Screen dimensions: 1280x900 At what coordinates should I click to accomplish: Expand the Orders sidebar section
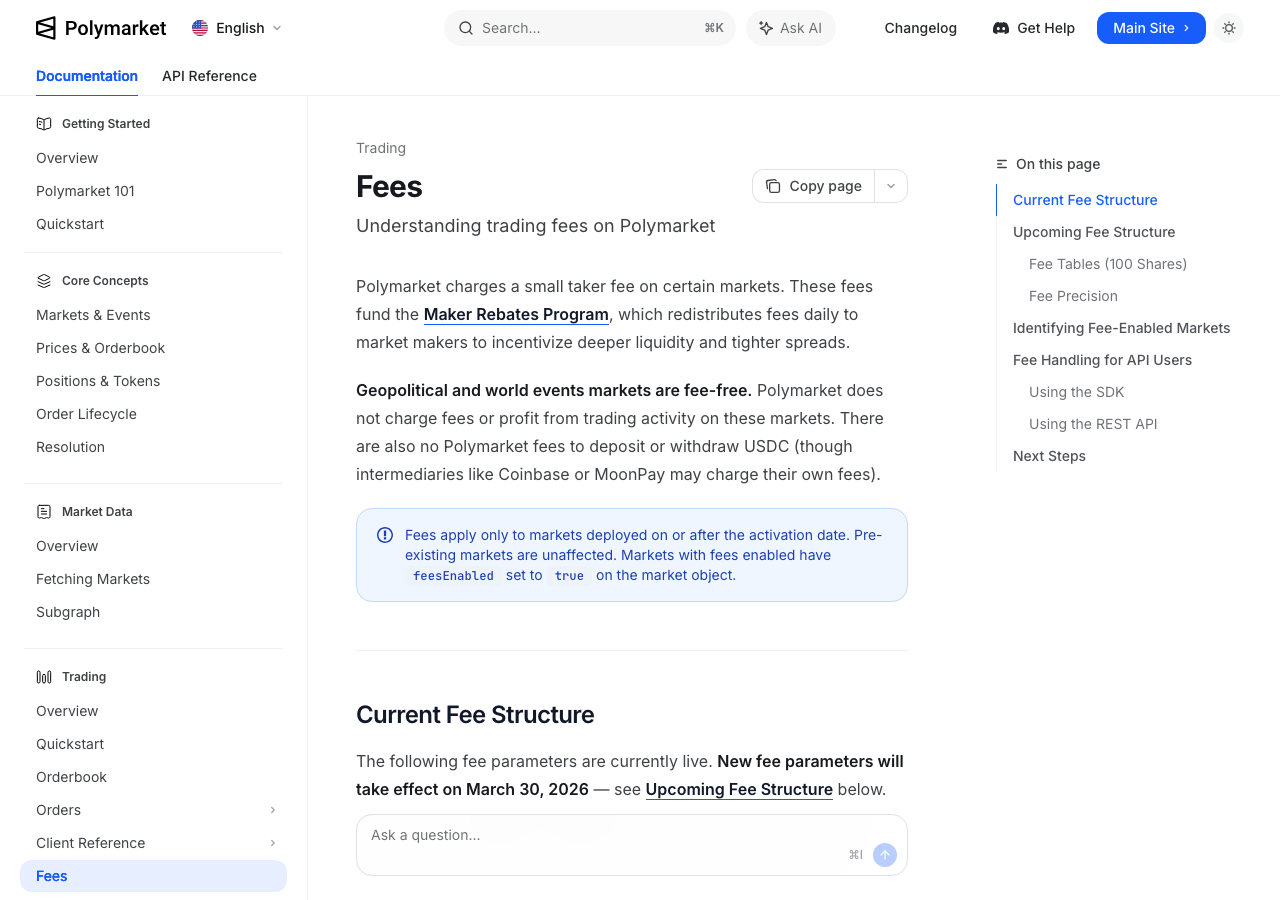pos(273,810)
